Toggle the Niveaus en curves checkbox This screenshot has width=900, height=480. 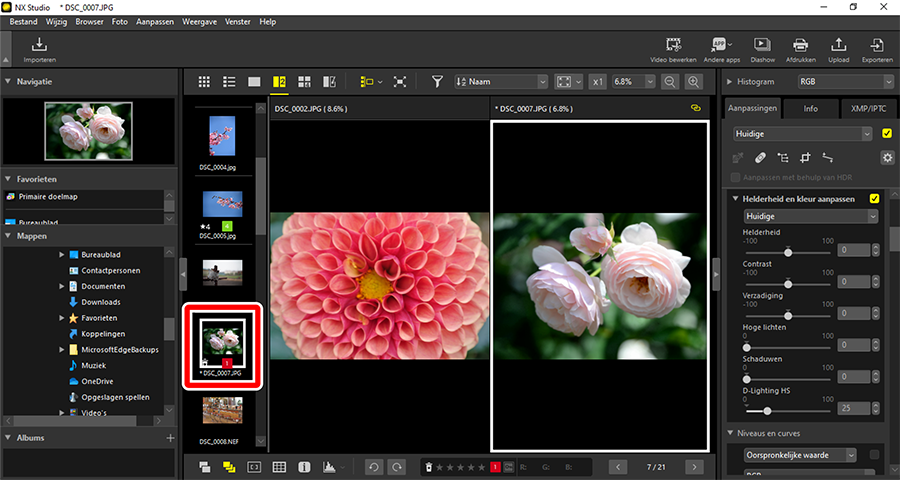coord(874,455)
